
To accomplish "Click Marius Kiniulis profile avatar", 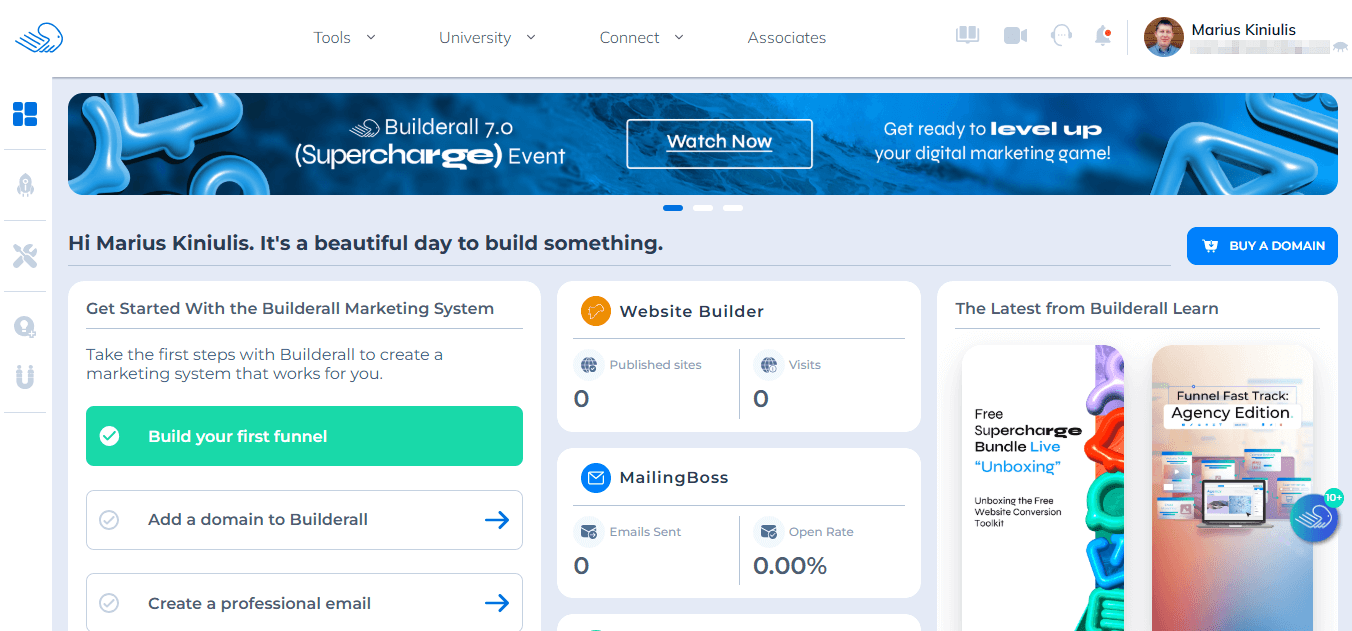I will 1163,37.
